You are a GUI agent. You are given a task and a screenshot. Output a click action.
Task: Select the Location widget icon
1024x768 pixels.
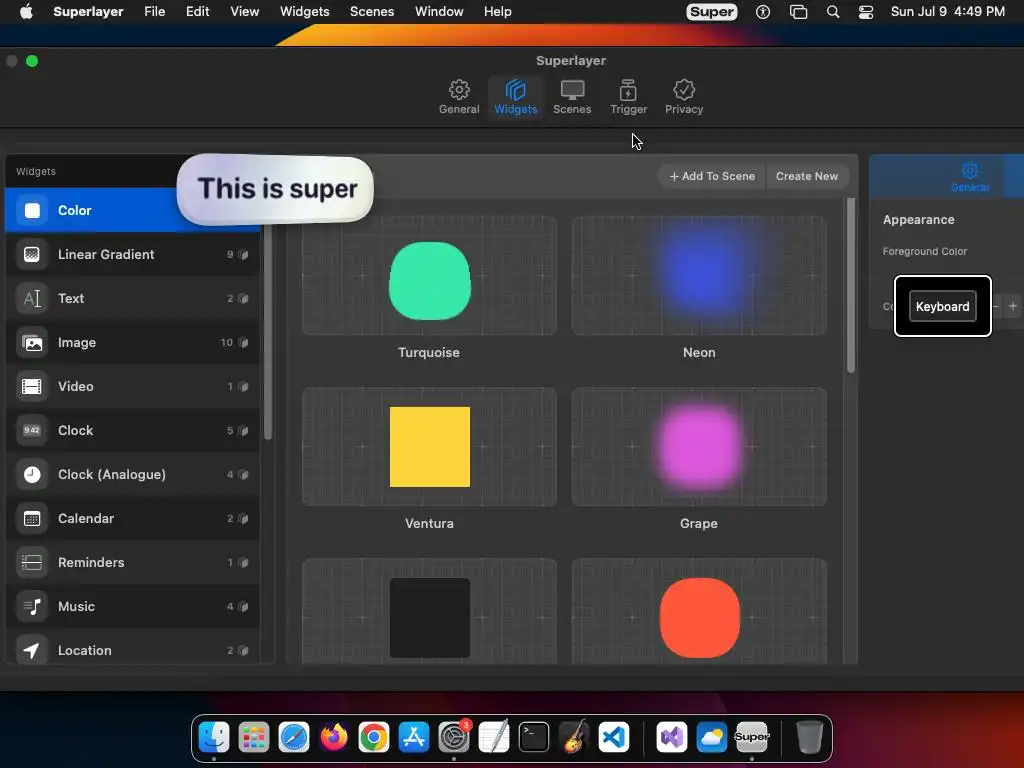(31, 650)
